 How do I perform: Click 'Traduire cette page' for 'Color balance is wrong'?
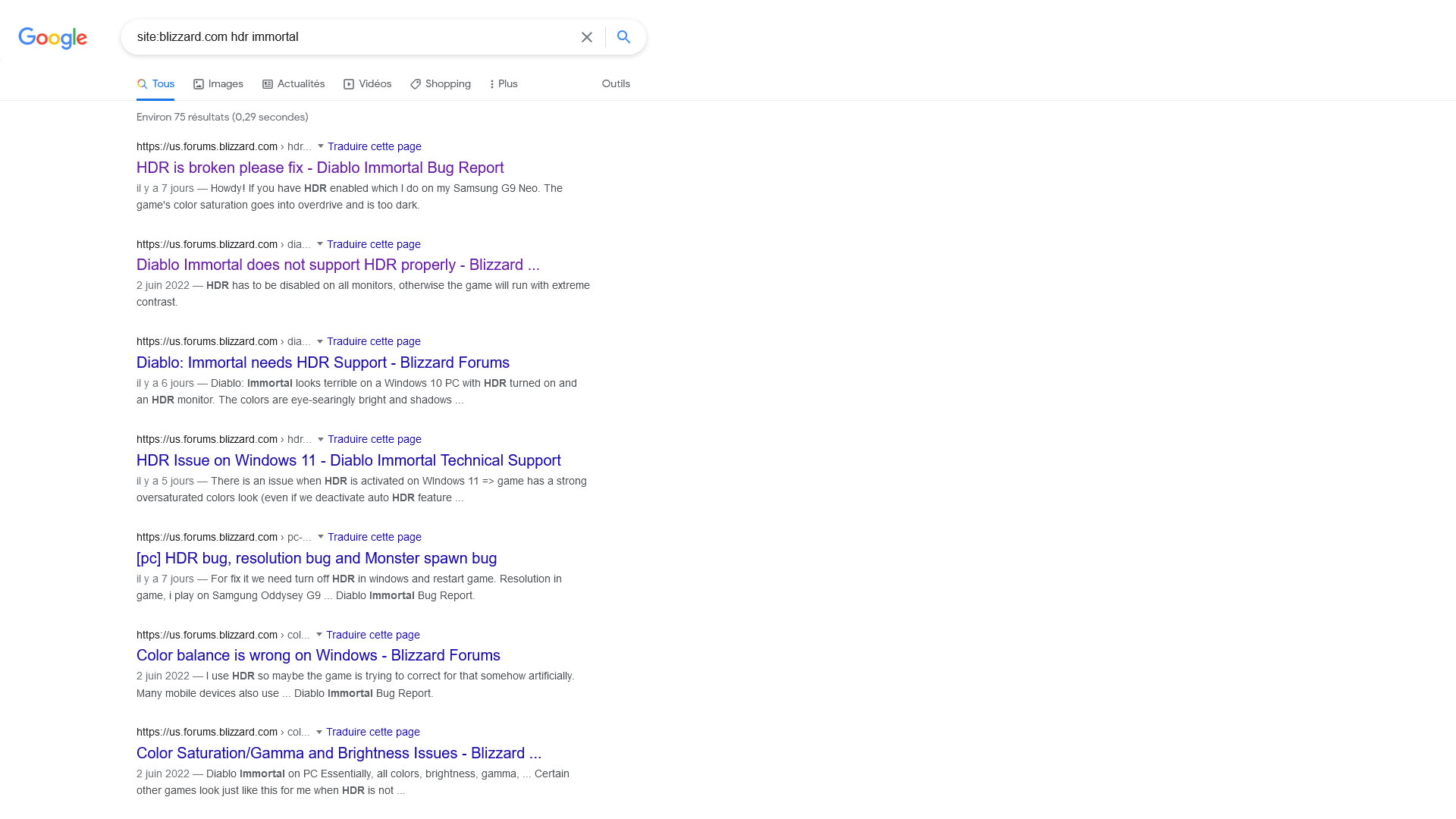point(373,635)
